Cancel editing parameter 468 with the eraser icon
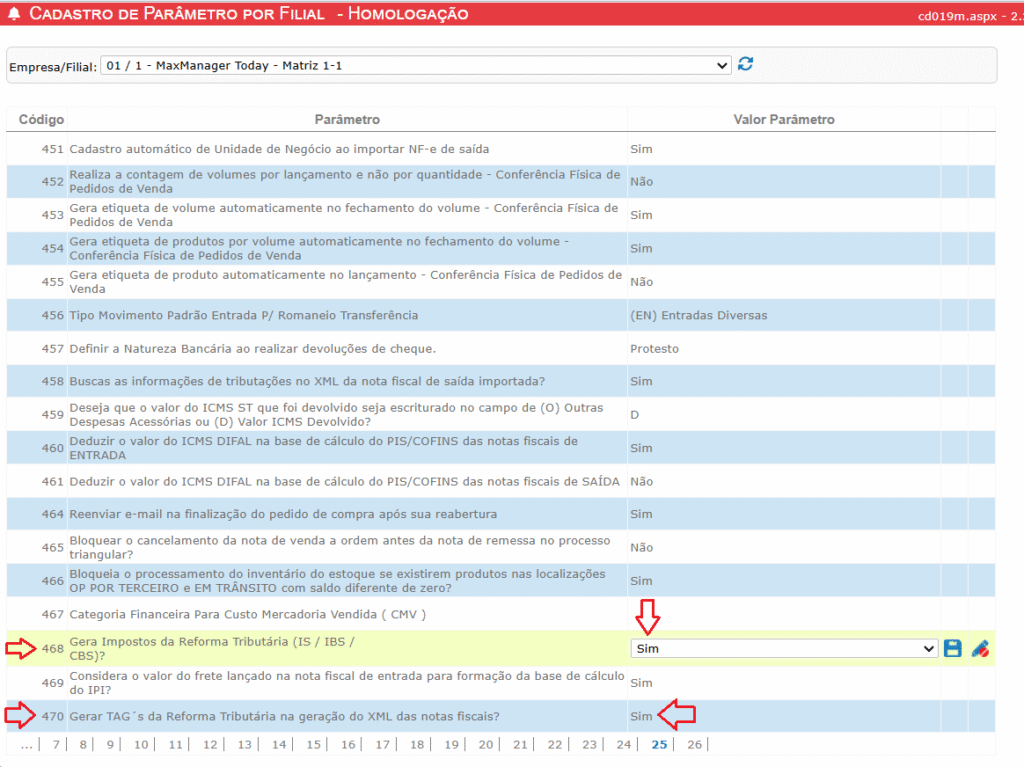1024x767 pixels. pos(980,648)
